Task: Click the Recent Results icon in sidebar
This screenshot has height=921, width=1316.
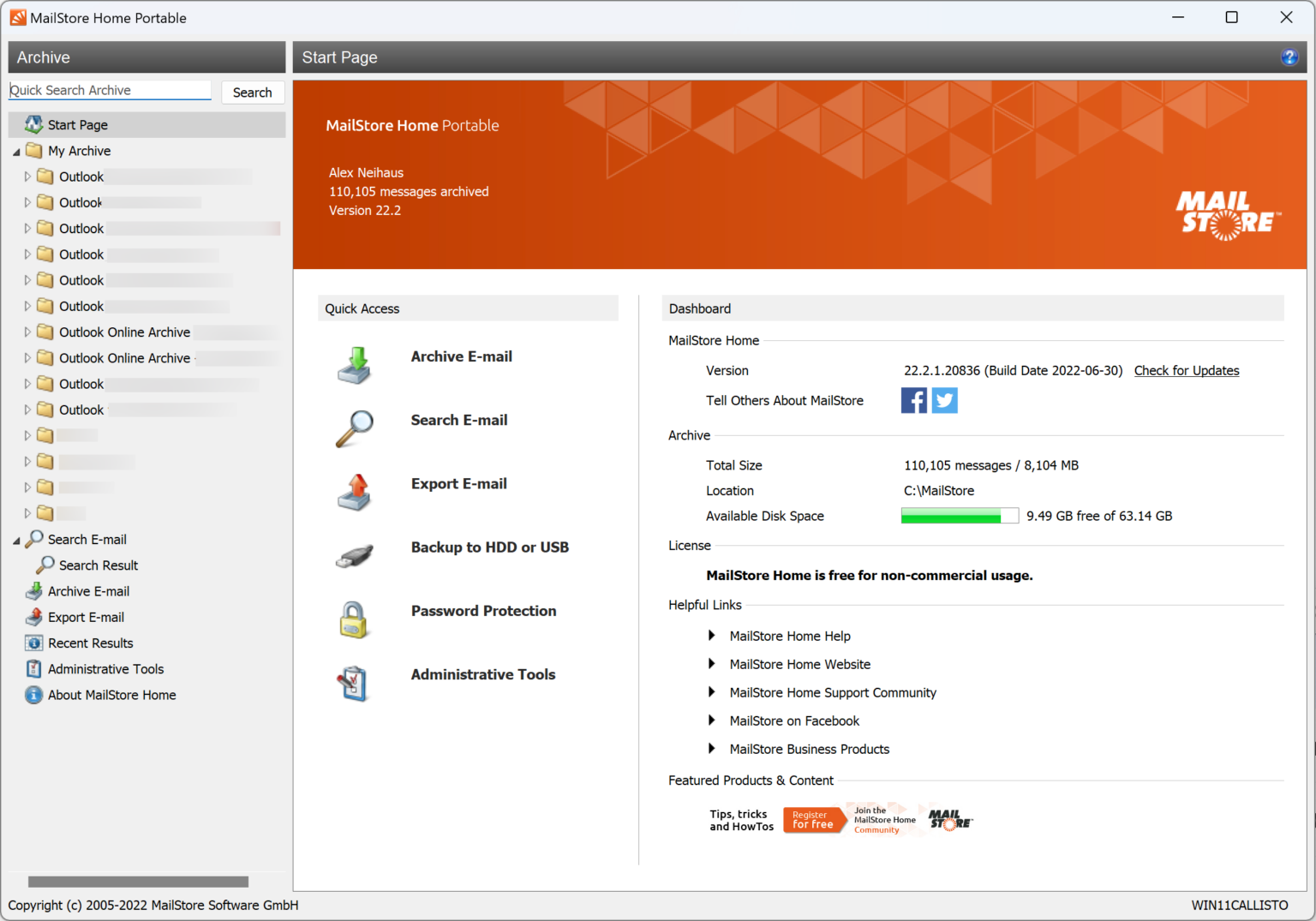Action: 33,643
